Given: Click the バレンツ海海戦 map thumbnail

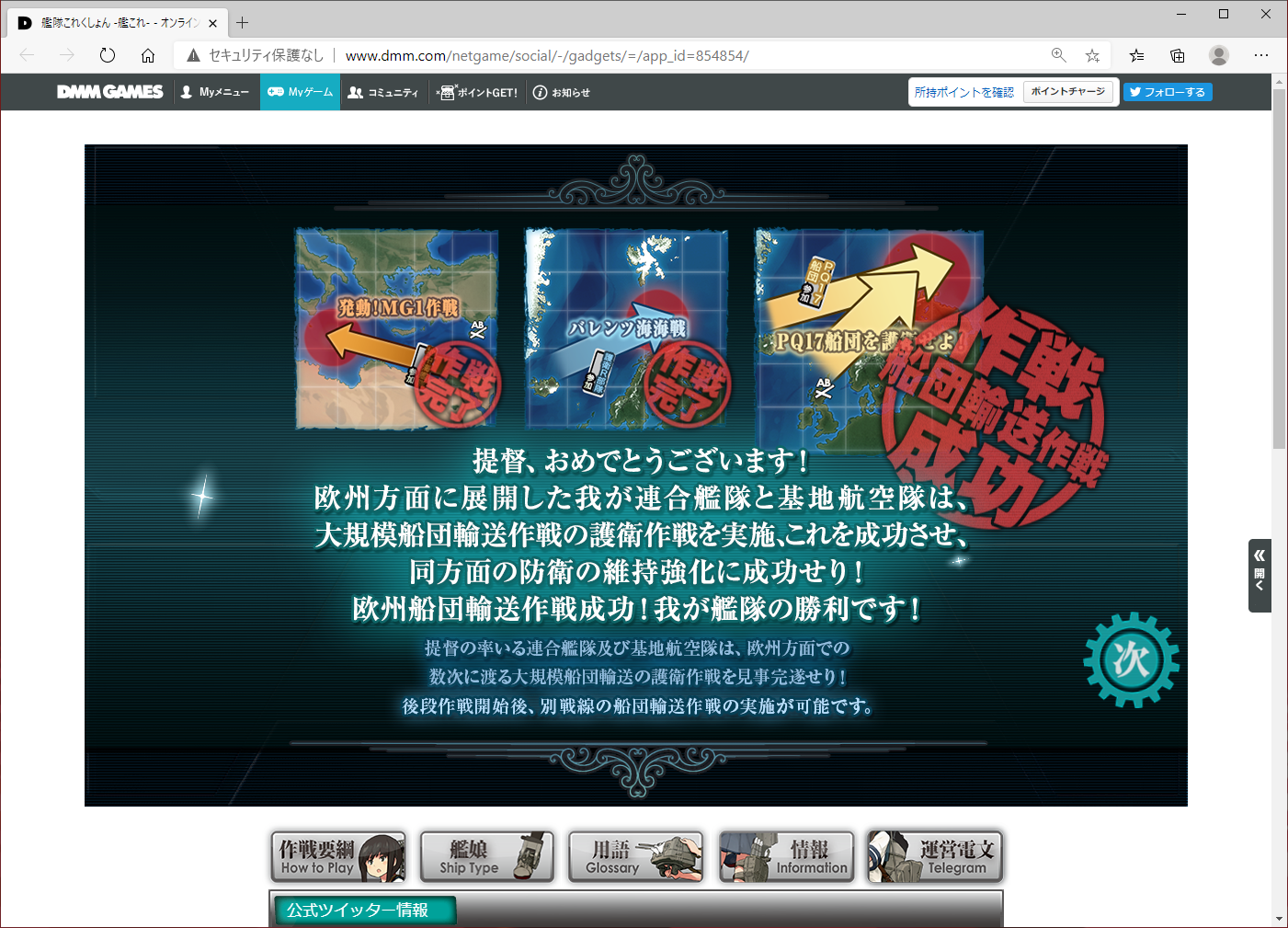Looking at the screenshot, I should coord(627,329).
